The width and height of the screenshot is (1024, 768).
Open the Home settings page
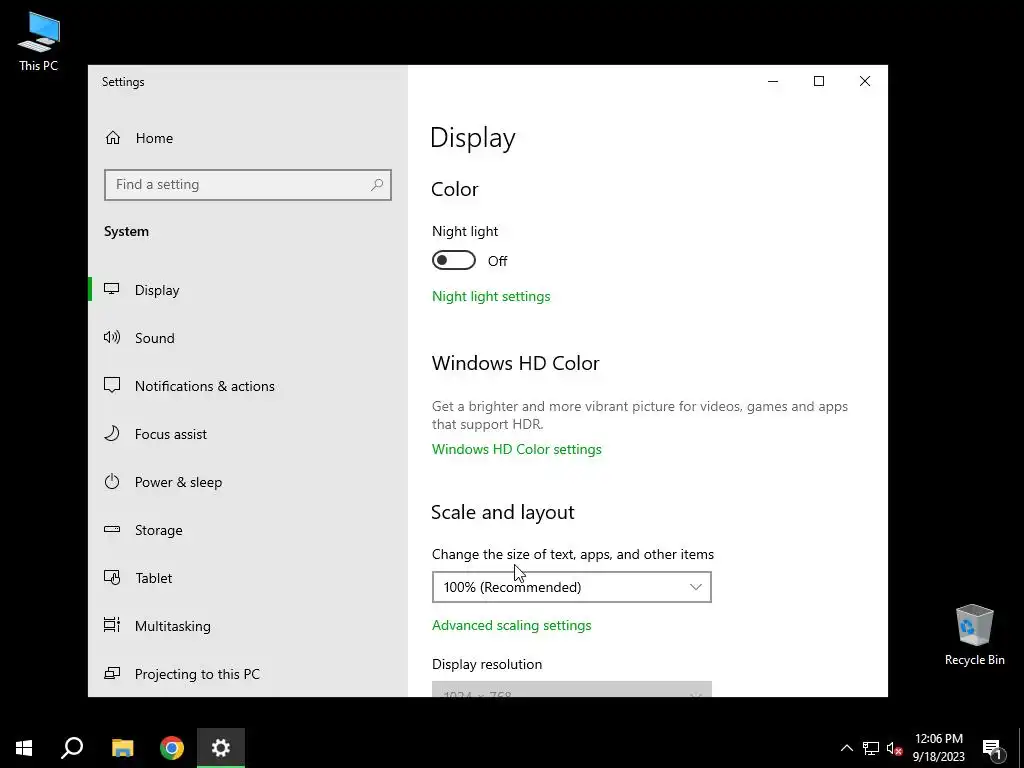click(x=139, y=138)
